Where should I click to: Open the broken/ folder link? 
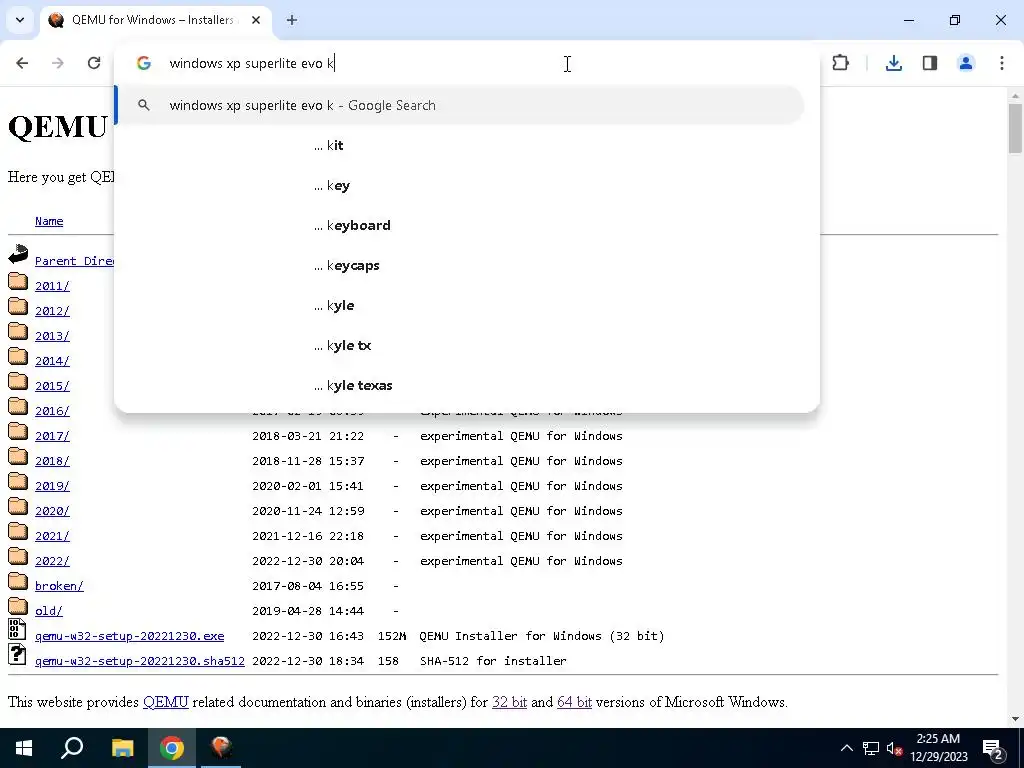pyautogui.click(x=59, y=586)
